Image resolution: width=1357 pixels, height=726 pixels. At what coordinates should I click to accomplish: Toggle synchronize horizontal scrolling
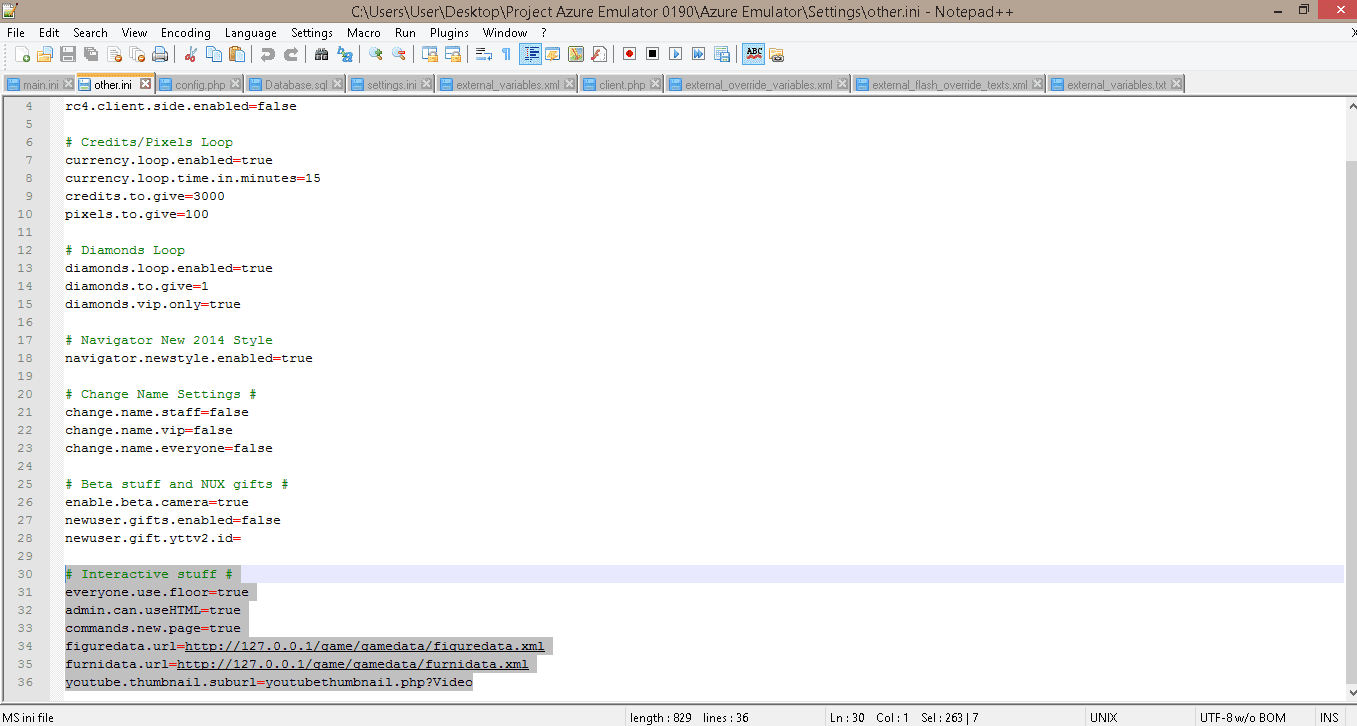(x=453, y=54)
